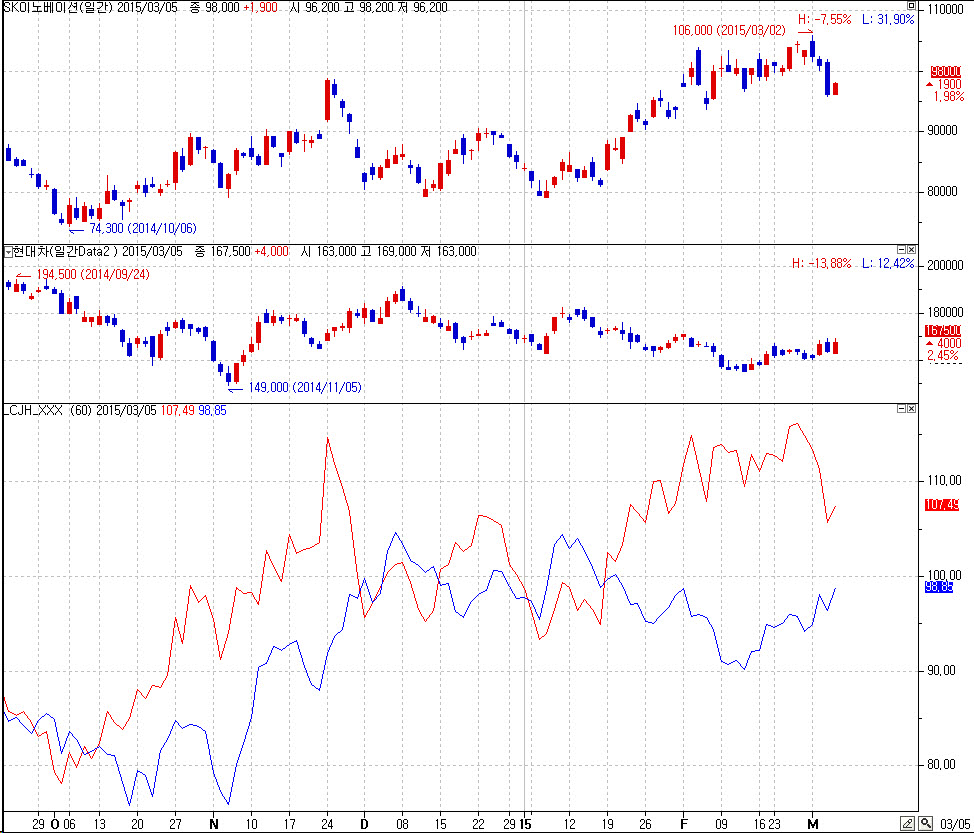Click the 현대차(일간Data2) chart title
The image size is (974, 833).
(65, 252)
